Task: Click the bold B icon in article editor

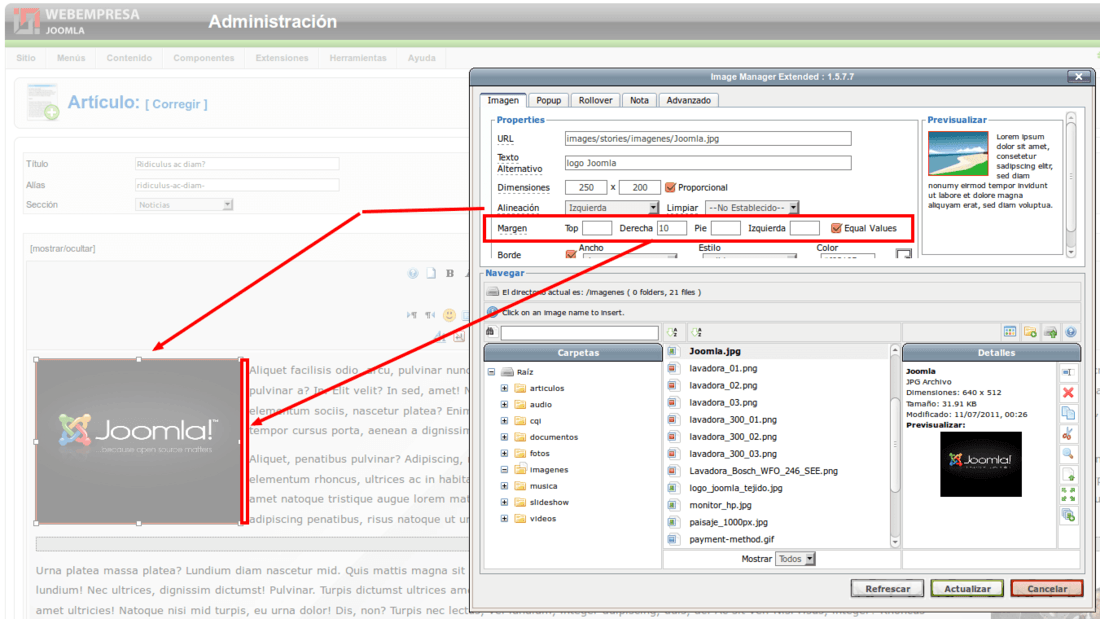Action: (x=450, y=273)
